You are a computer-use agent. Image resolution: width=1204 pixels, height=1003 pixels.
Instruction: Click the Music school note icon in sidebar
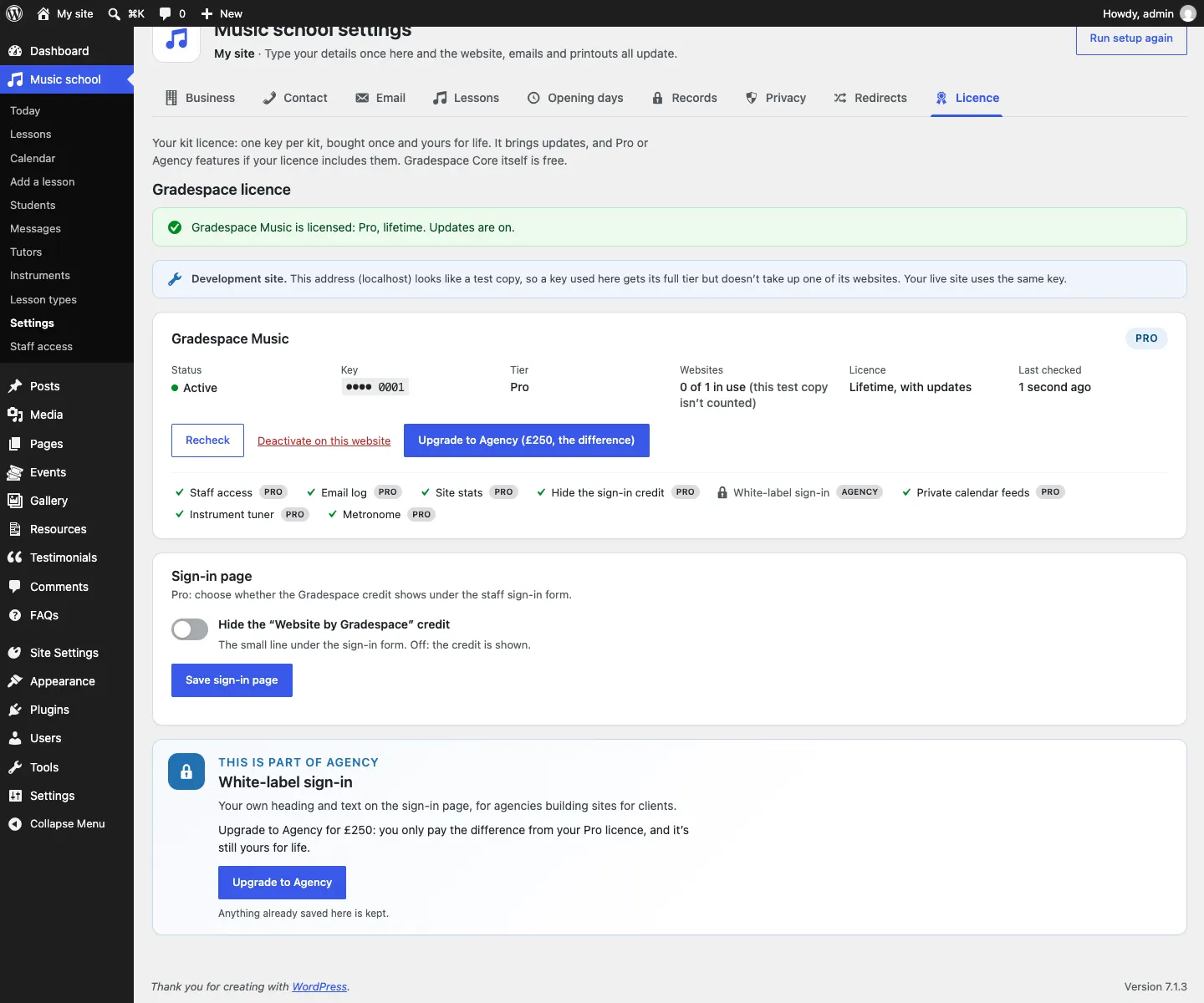(x=15, y=79)
